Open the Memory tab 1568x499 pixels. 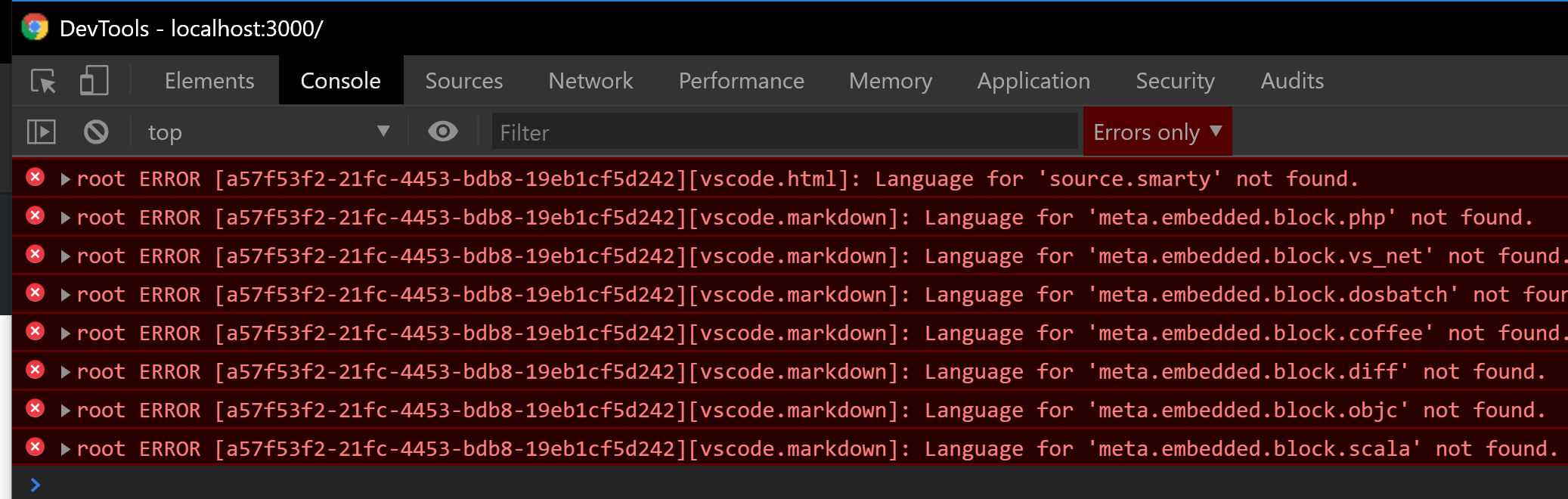coord(891,81)
